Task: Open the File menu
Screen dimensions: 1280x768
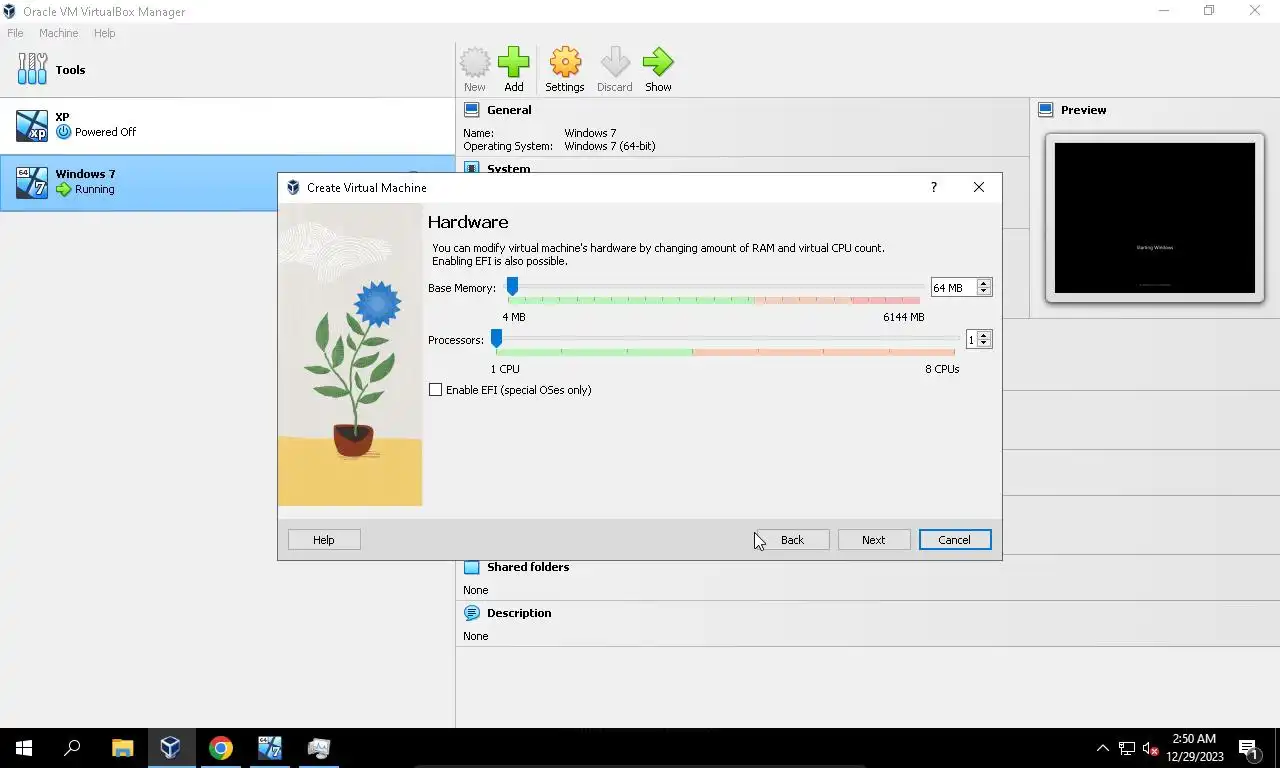Action: point(15,33)
